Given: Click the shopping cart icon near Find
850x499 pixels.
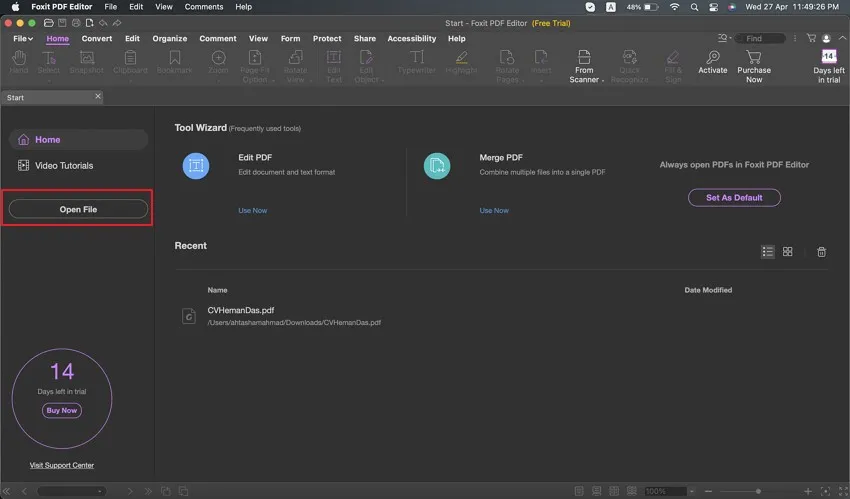Looking at the screenshot, I should pos(812,38).
